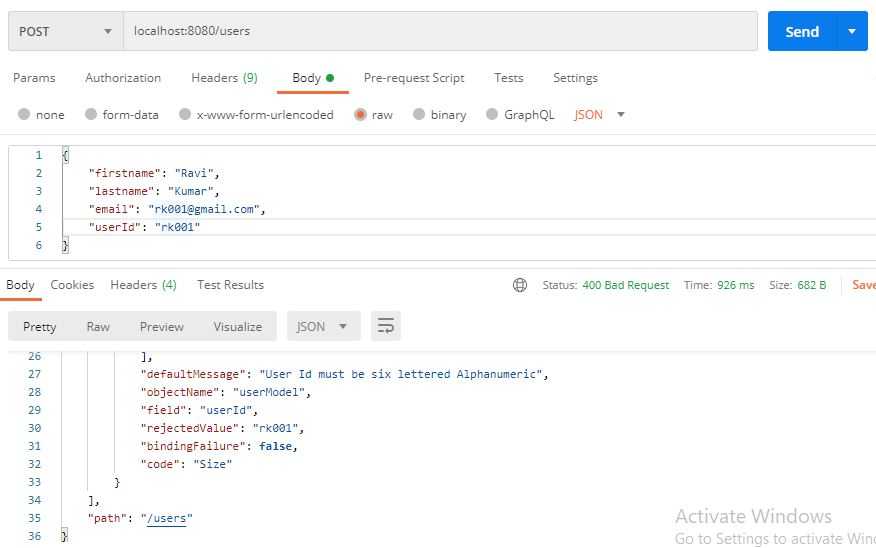Click the "field": "userId" response line

[x=199, y=410]
